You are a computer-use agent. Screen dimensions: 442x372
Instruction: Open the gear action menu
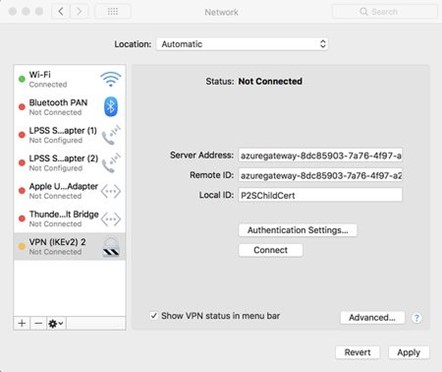pos(56,323)
